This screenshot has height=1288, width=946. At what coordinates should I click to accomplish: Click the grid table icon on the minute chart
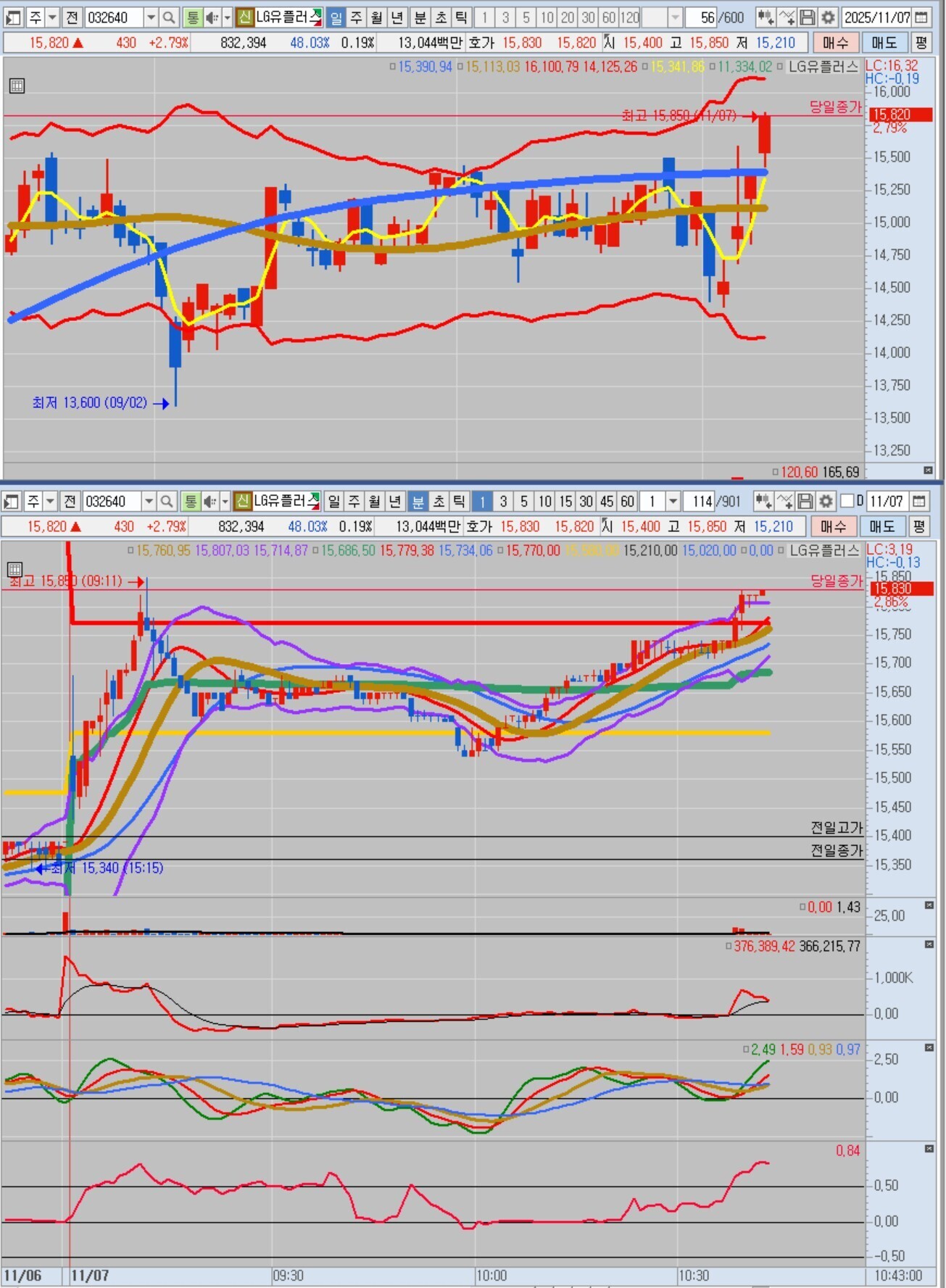[x=14, y=570]
